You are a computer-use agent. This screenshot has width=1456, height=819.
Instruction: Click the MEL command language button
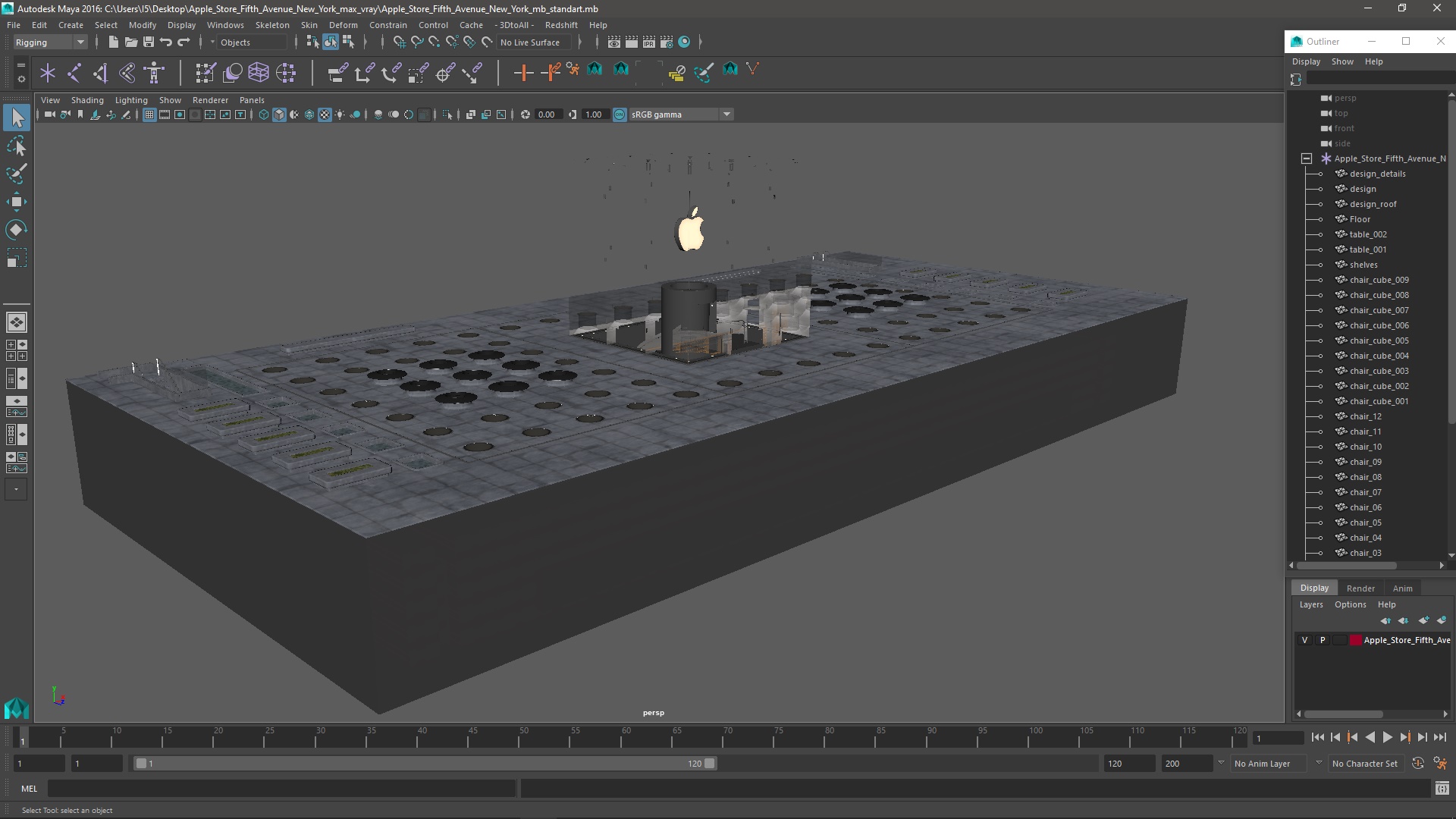click(x=29, y=789)
